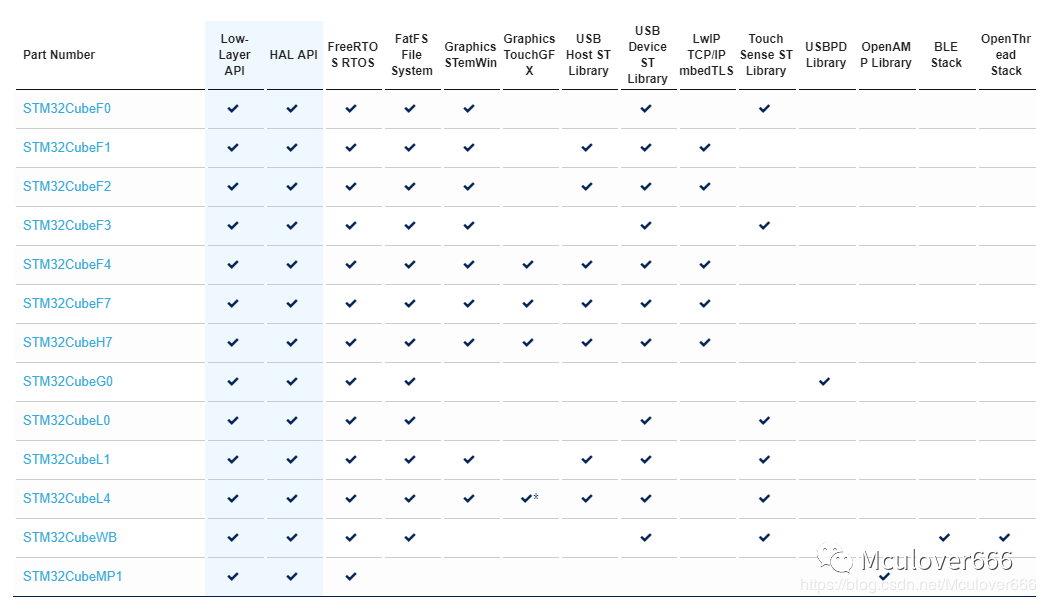
Task: Click STM32CubeMP1 FreeRTOS RTOS checkmark
Action: [x=351, y=576]
